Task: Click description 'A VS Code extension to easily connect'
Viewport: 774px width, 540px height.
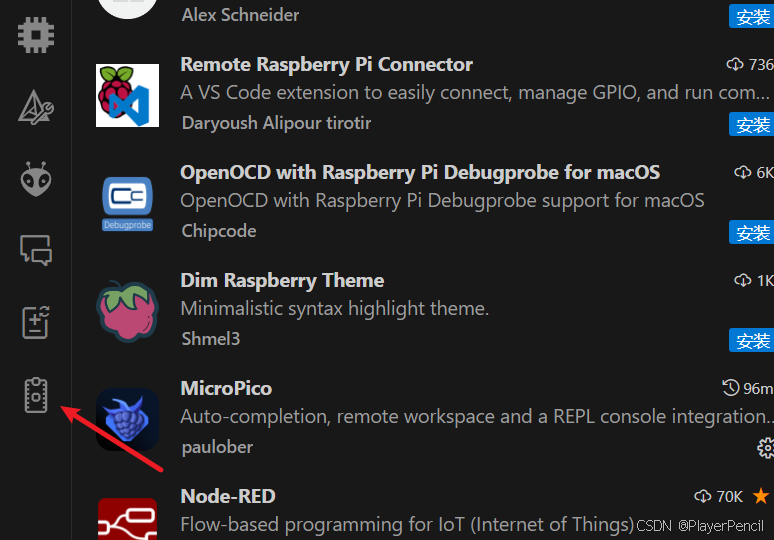Action: (475, 93)
